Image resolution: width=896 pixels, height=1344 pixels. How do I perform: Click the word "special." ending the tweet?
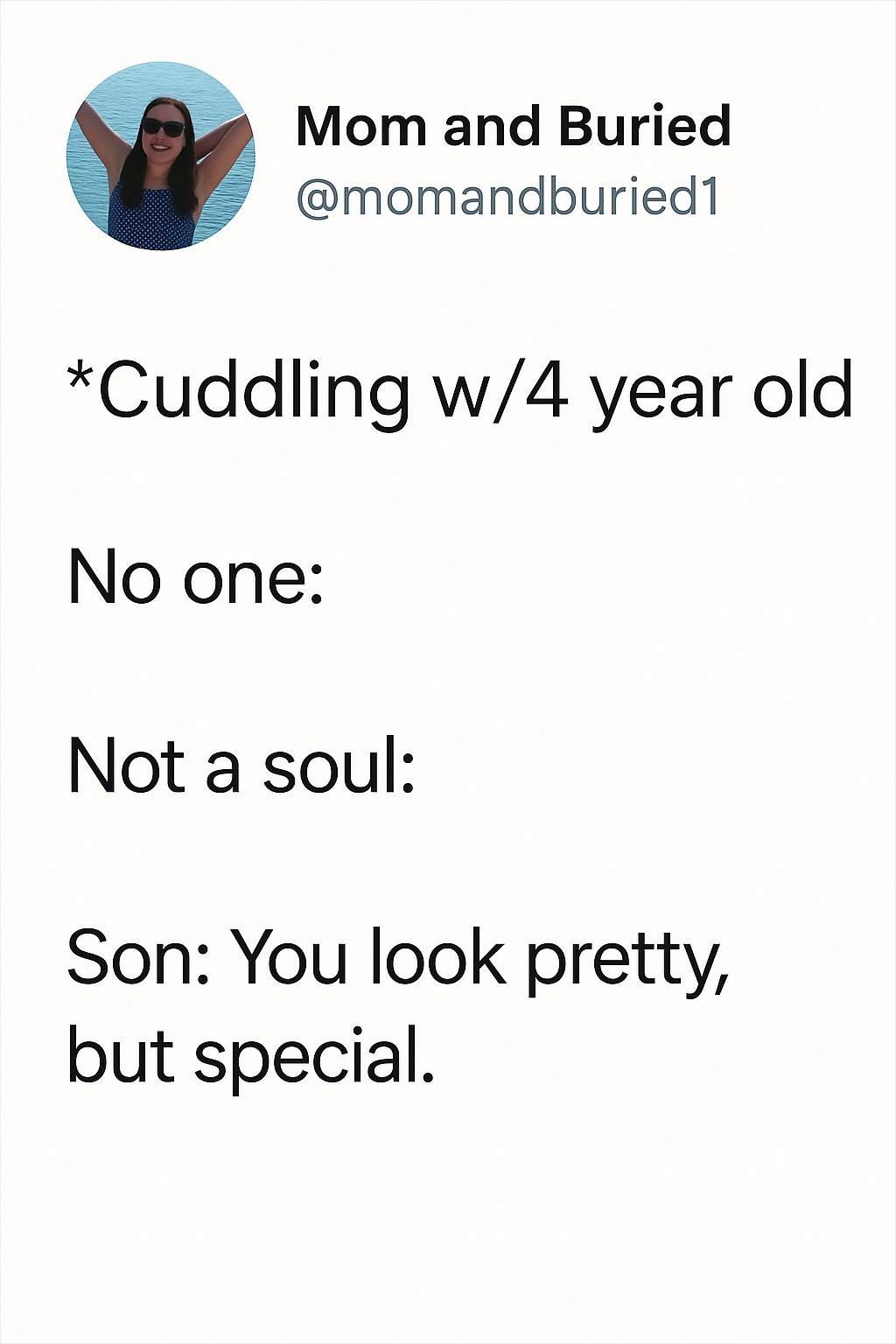tap(314, 1059)
